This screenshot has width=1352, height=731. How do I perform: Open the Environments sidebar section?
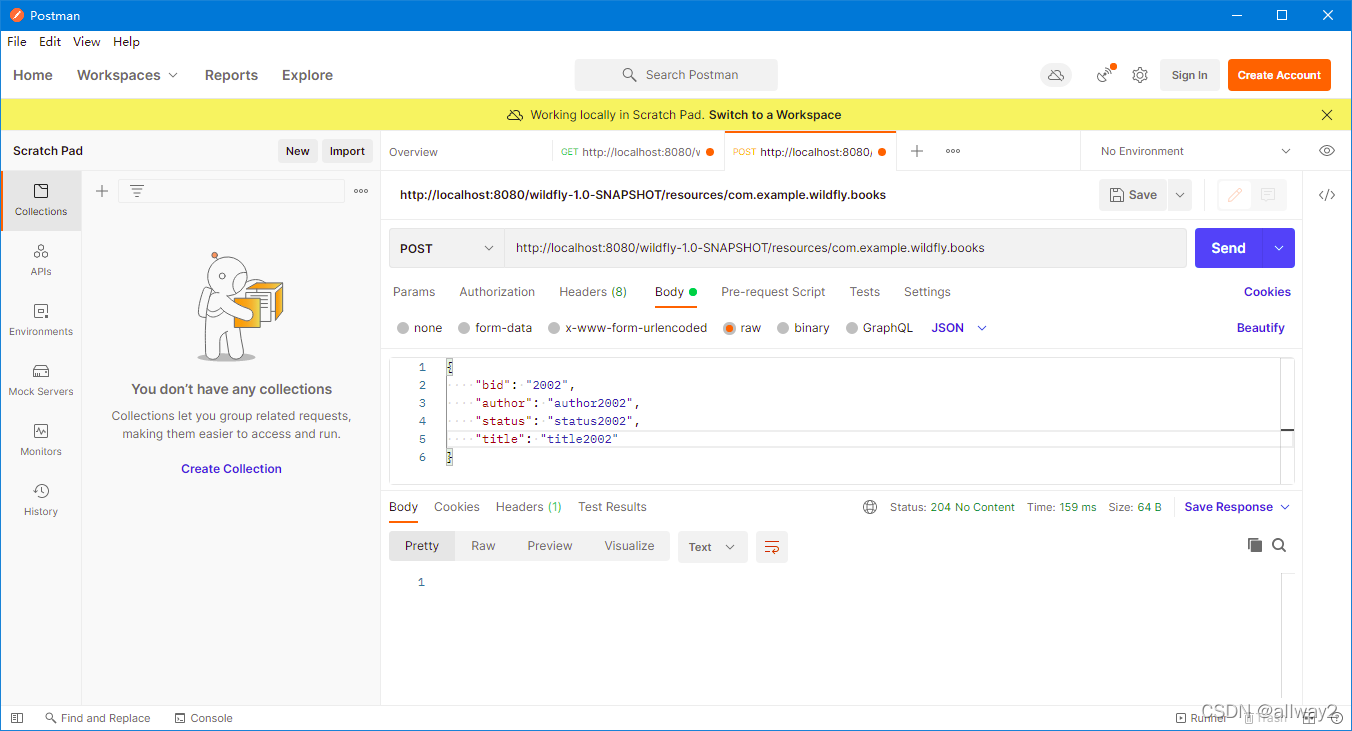[x=41, y=320]
